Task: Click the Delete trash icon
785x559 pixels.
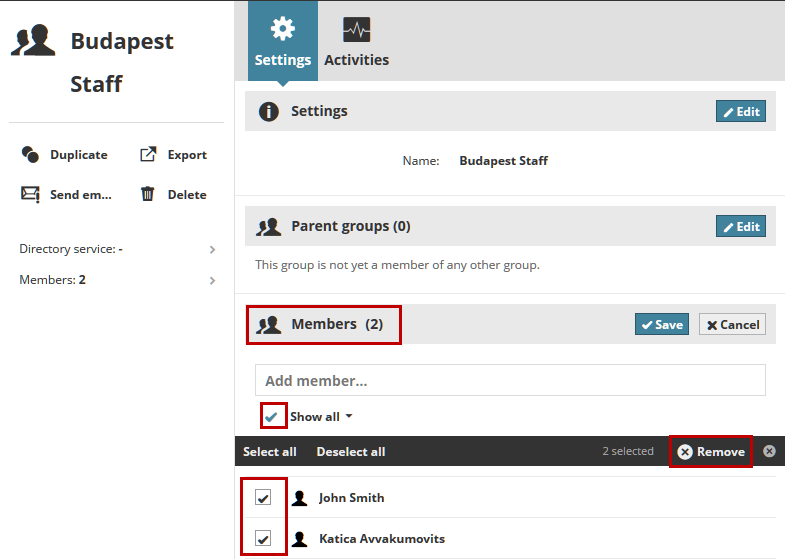Action: (148, 194)
